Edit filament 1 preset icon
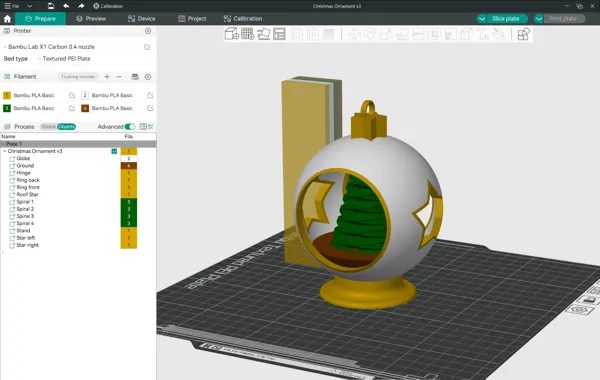The height and width of the screenshot is (380, 600). pyautogui.click(x=72, y=95)
